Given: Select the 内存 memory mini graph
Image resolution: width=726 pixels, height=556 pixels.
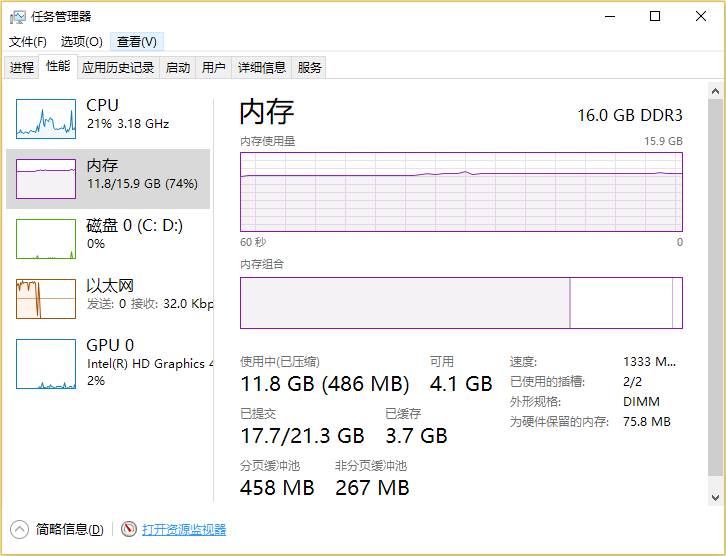Looking at the screenshot, I should tap(46, 179).
